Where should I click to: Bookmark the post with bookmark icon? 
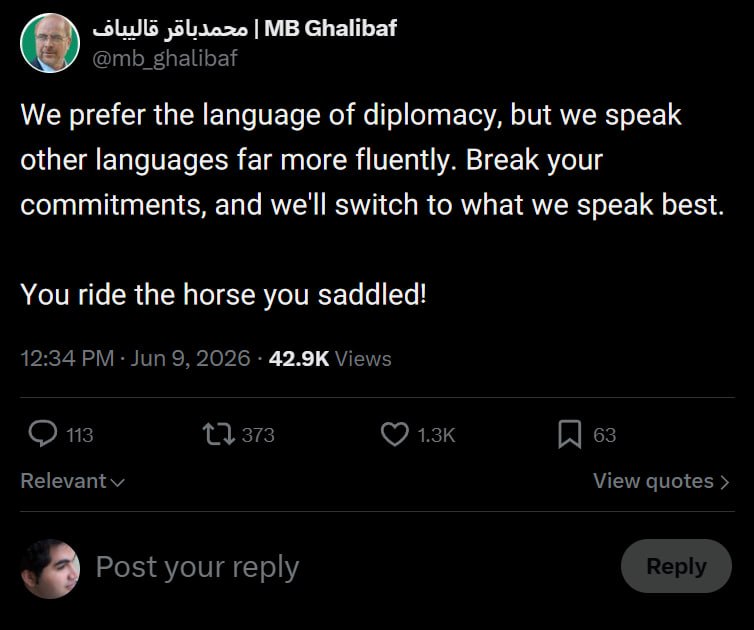(x=570, y=434)
